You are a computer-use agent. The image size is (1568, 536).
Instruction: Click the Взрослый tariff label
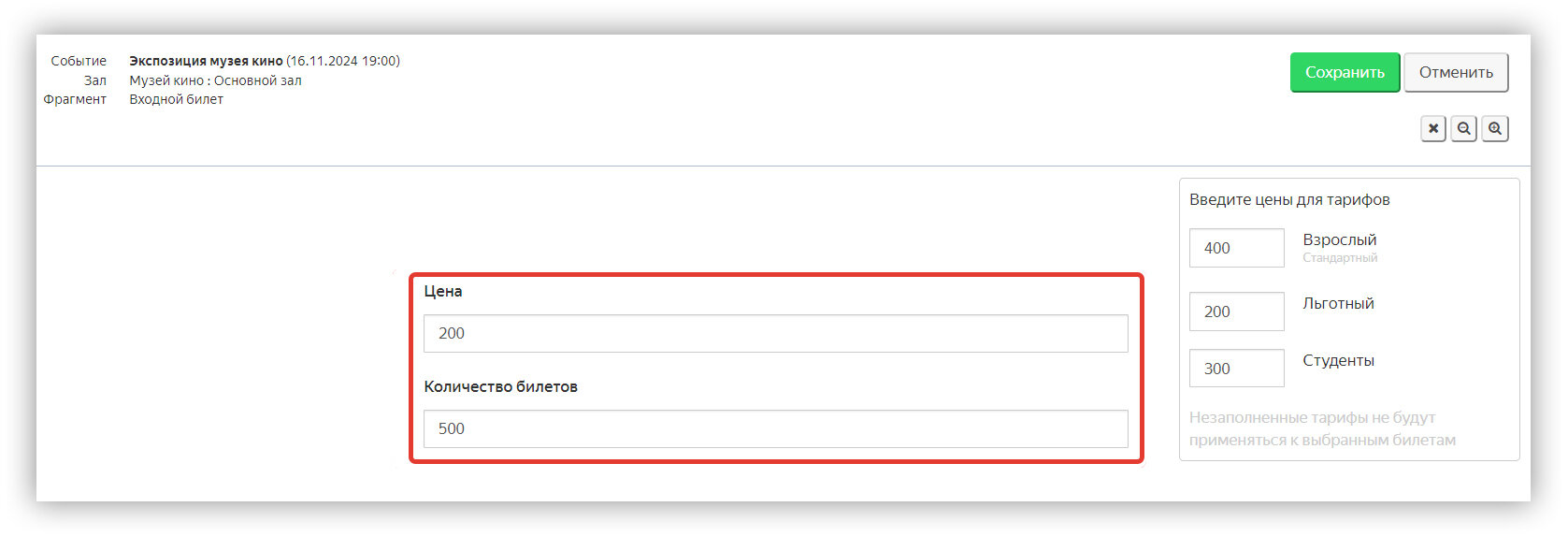pos(1340,239)
